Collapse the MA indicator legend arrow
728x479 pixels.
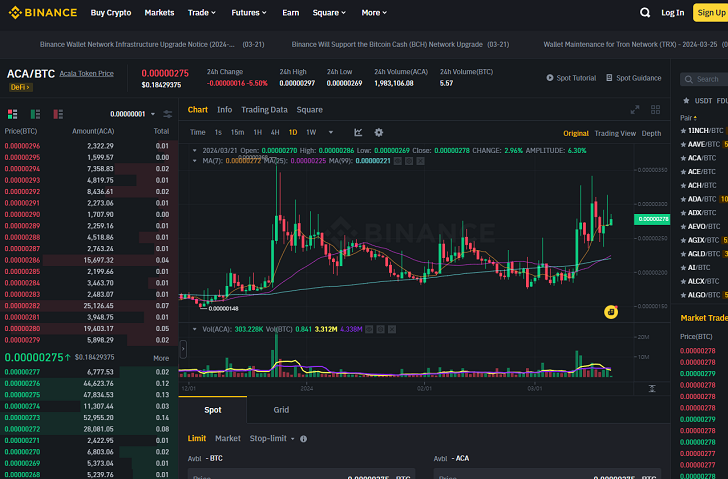tap(195, 161)
